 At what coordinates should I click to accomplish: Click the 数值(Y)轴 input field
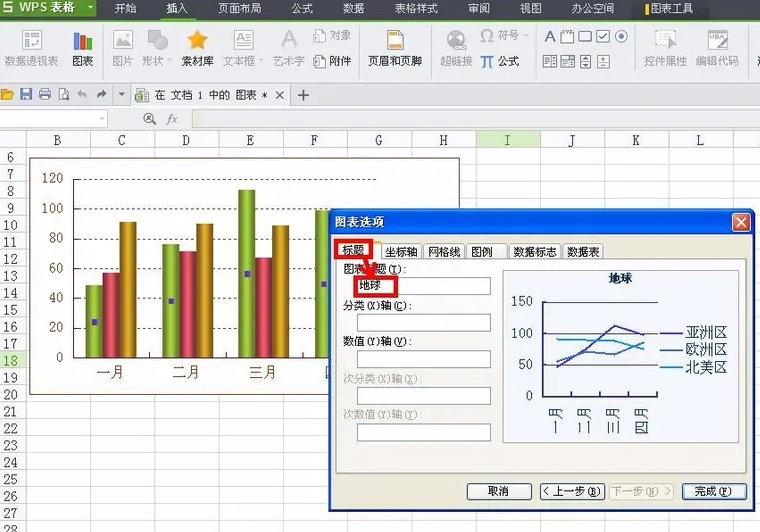[424, 359]
